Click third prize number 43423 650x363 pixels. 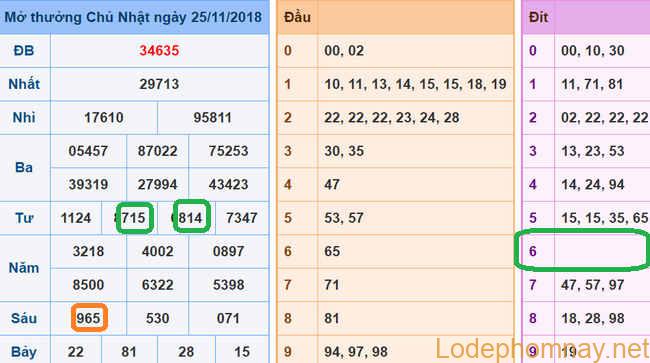point(228,184)
